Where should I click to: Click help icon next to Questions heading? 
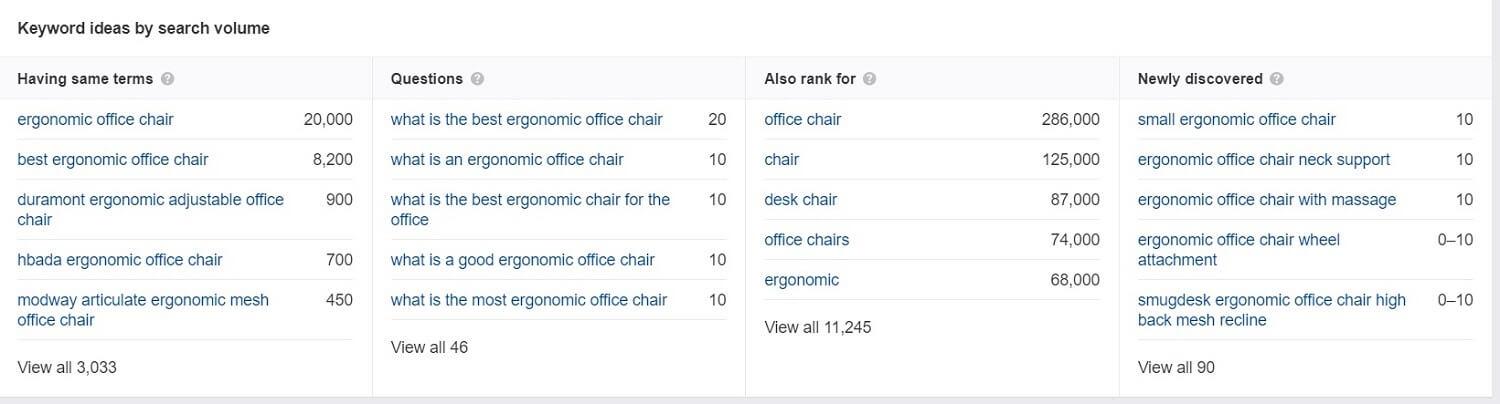click(x=477, y=79)
